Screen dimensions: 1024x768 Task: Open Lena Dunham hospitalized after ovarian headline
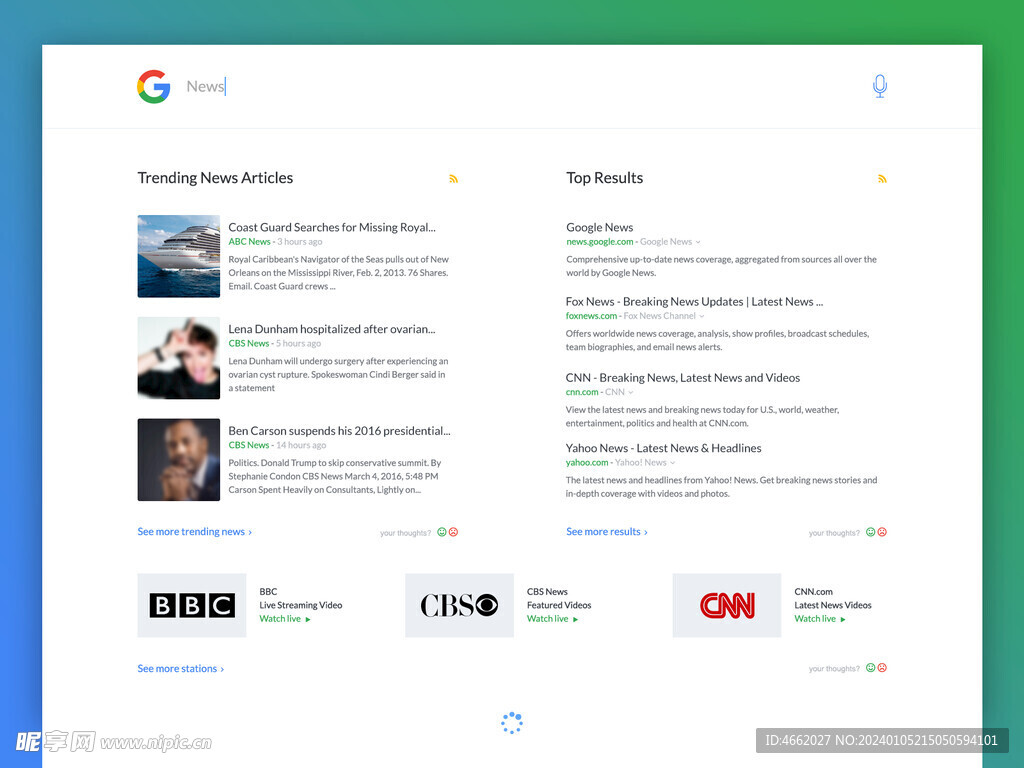[332, 329]
